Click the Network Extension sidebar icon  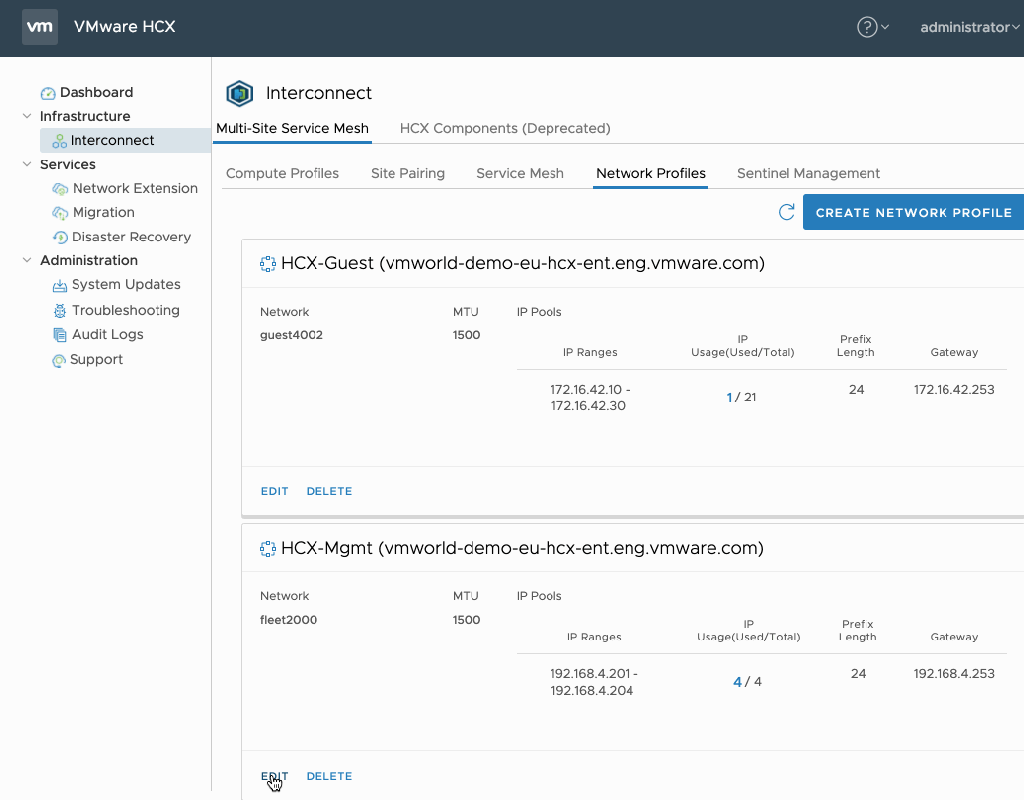coord(60,188)
